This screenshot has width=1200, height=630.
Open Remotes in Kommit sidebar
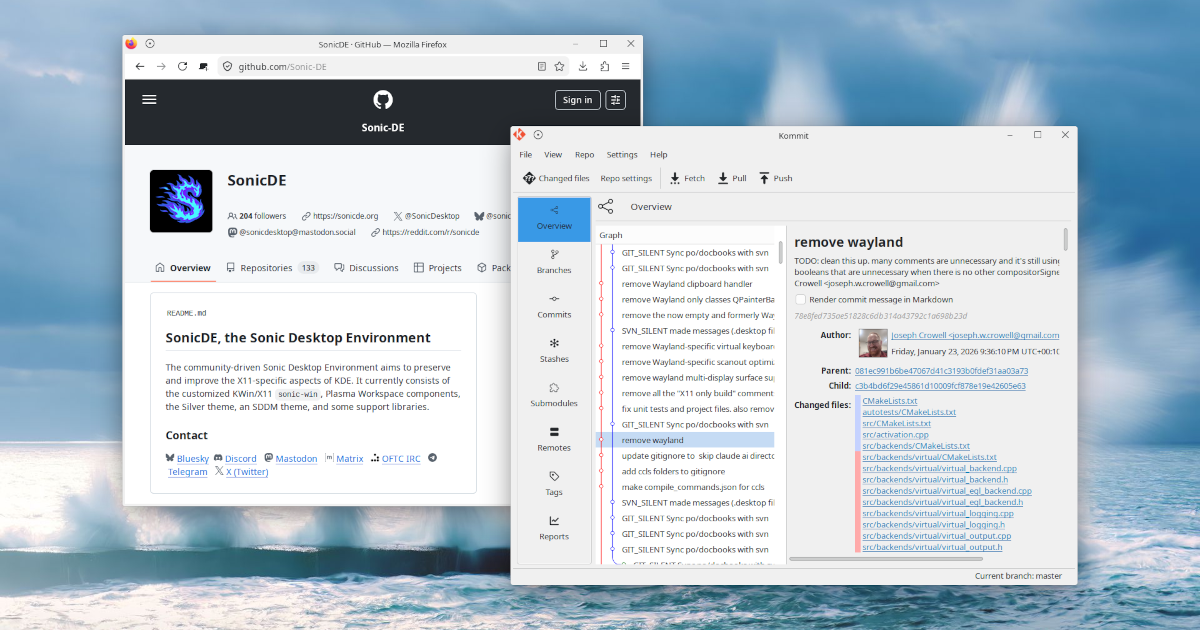point(554,440)
